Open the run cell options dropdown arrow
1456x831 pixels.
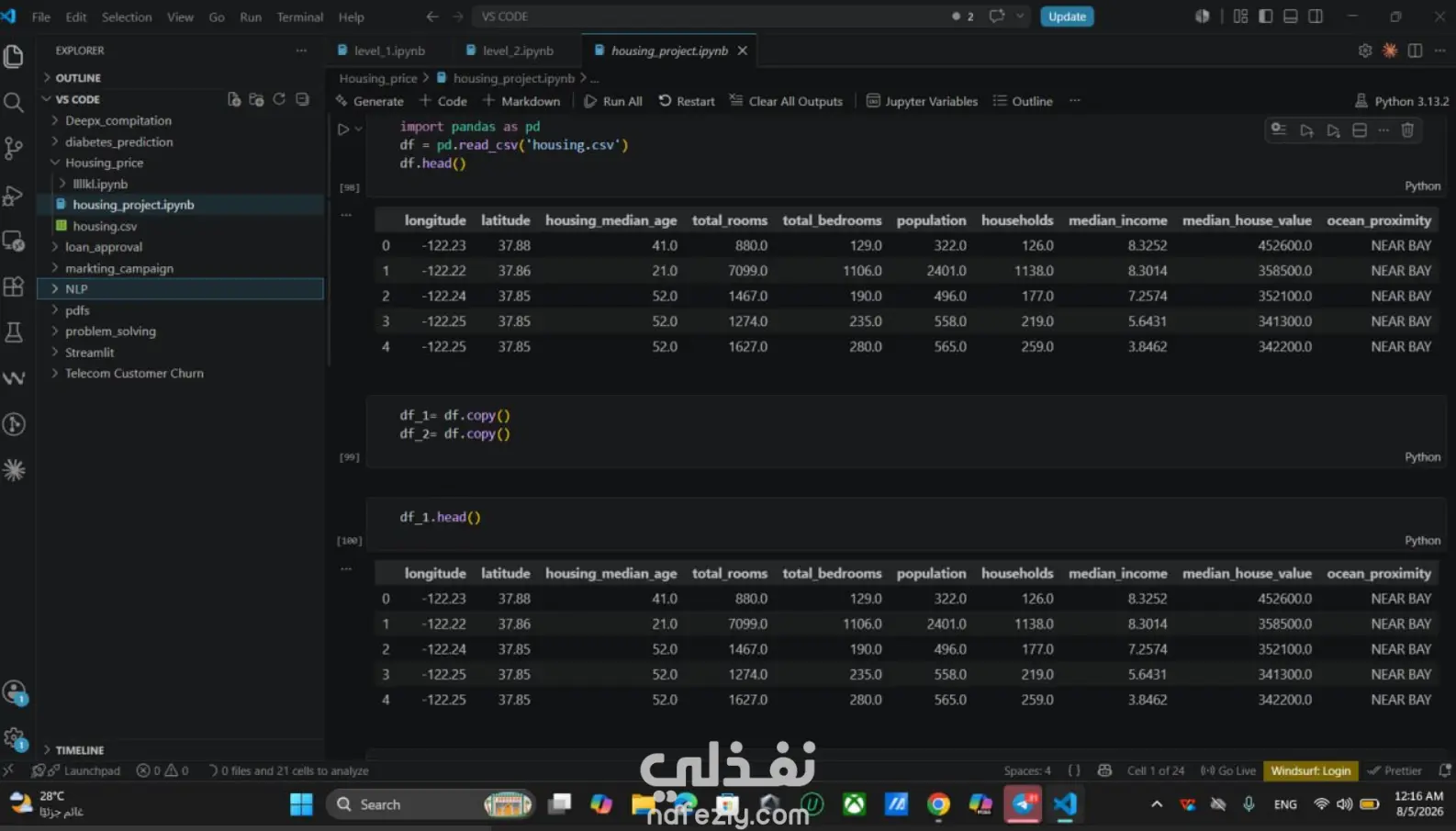[358, 129]
